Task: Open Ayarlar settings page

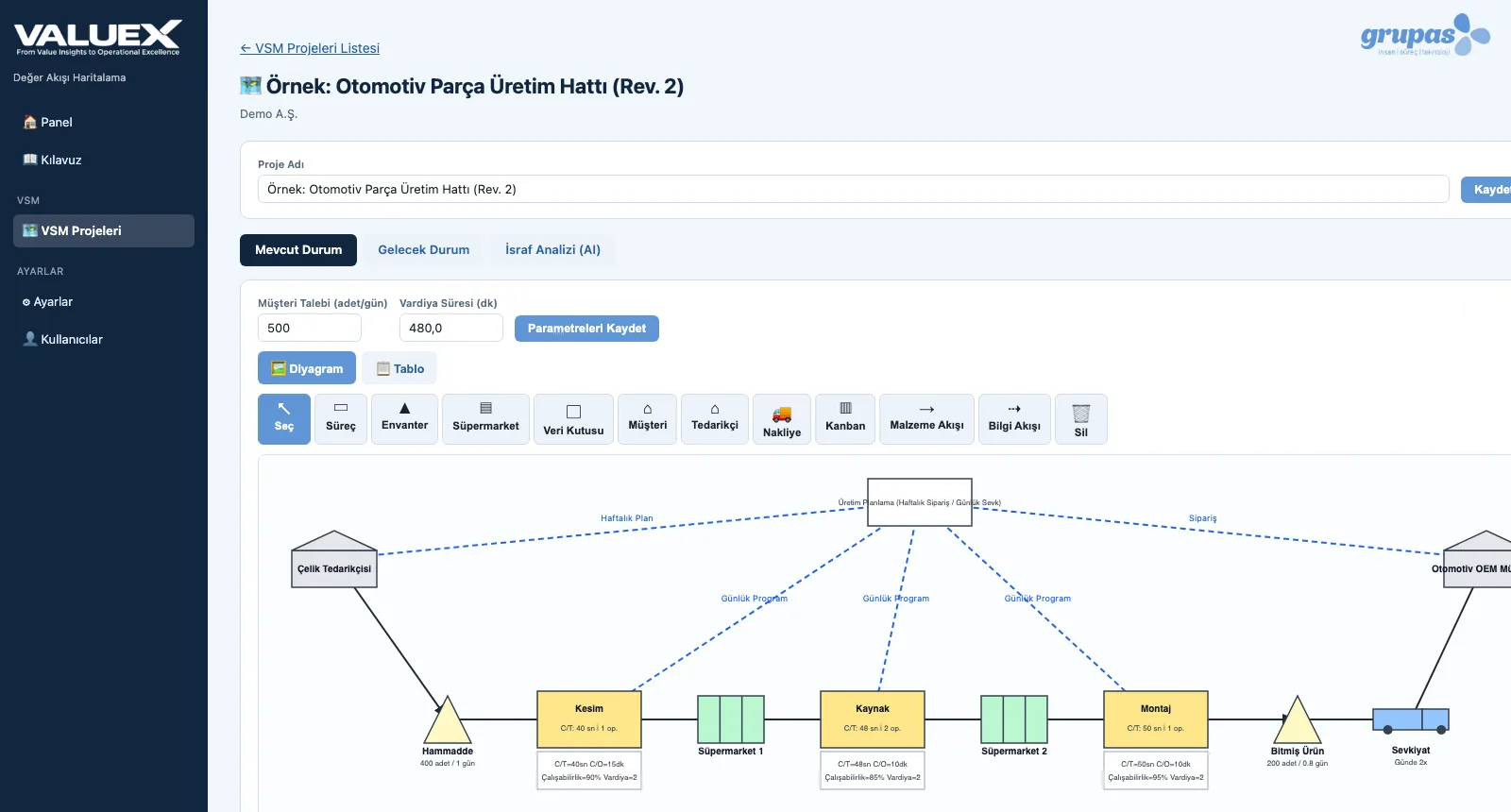Action: [104, 301]
